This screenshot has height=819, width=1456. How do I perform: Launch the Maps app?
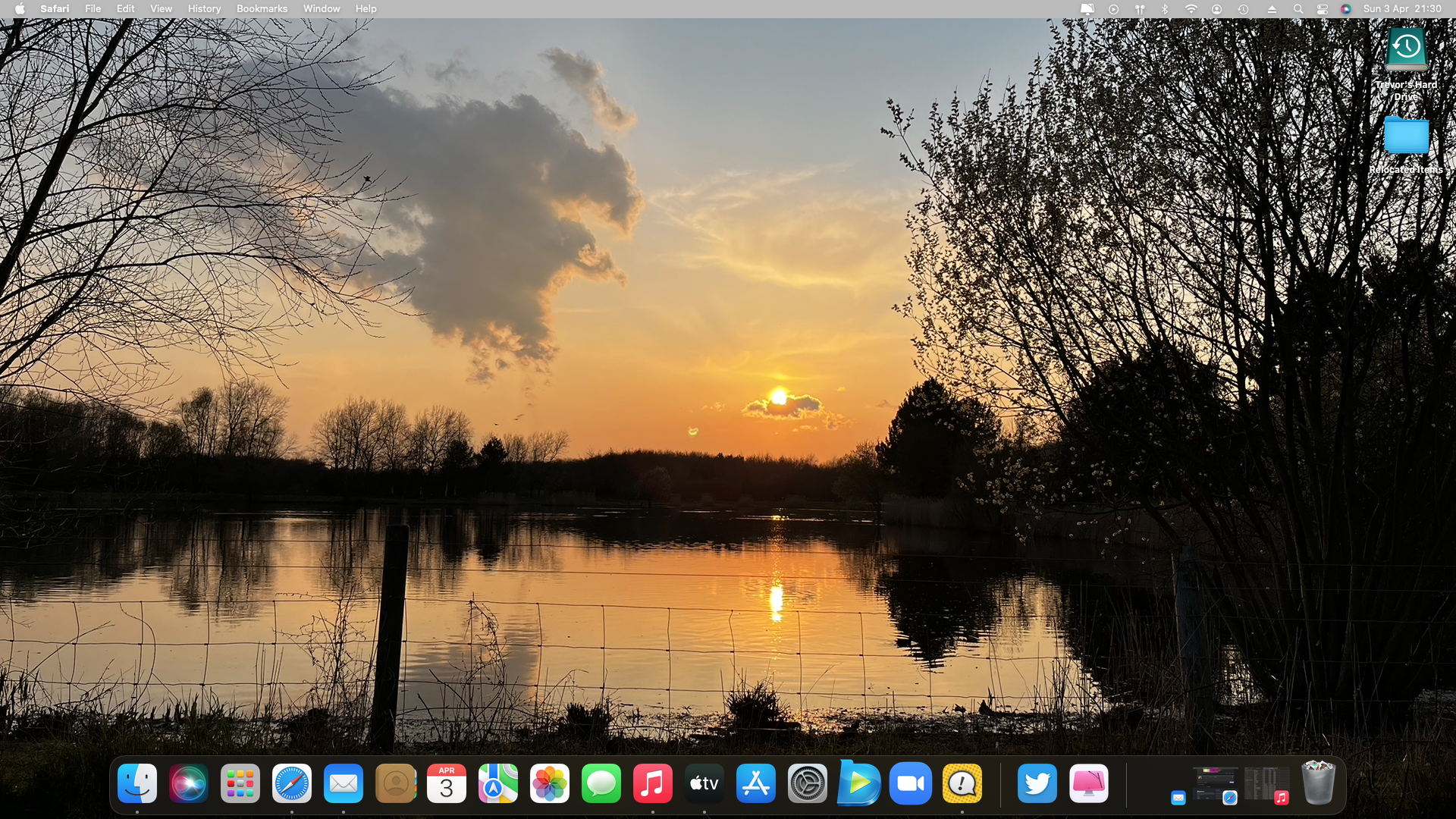pos(498,783)
